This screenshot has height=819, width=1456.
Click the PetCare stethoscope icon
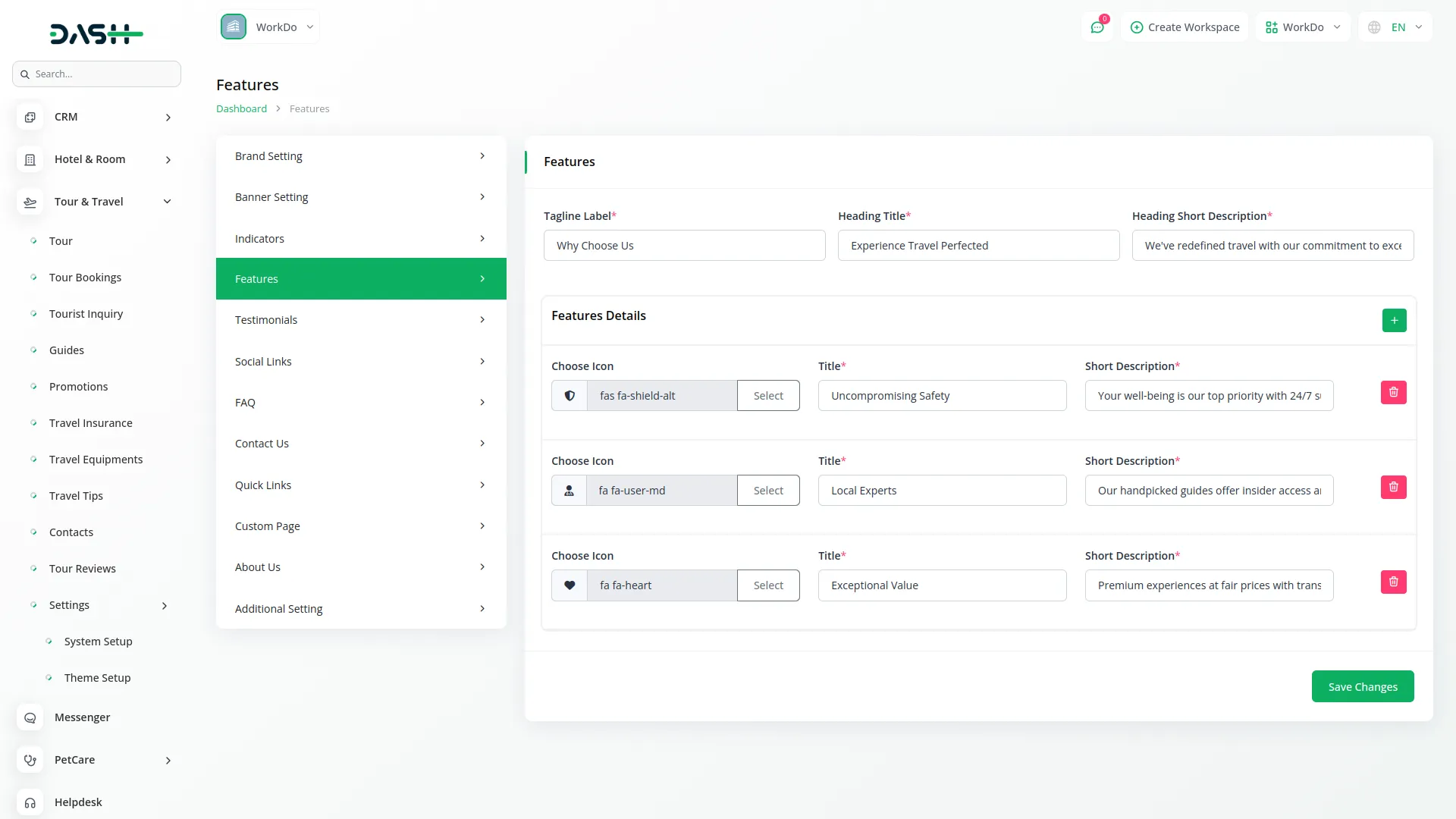click(30, 760)
